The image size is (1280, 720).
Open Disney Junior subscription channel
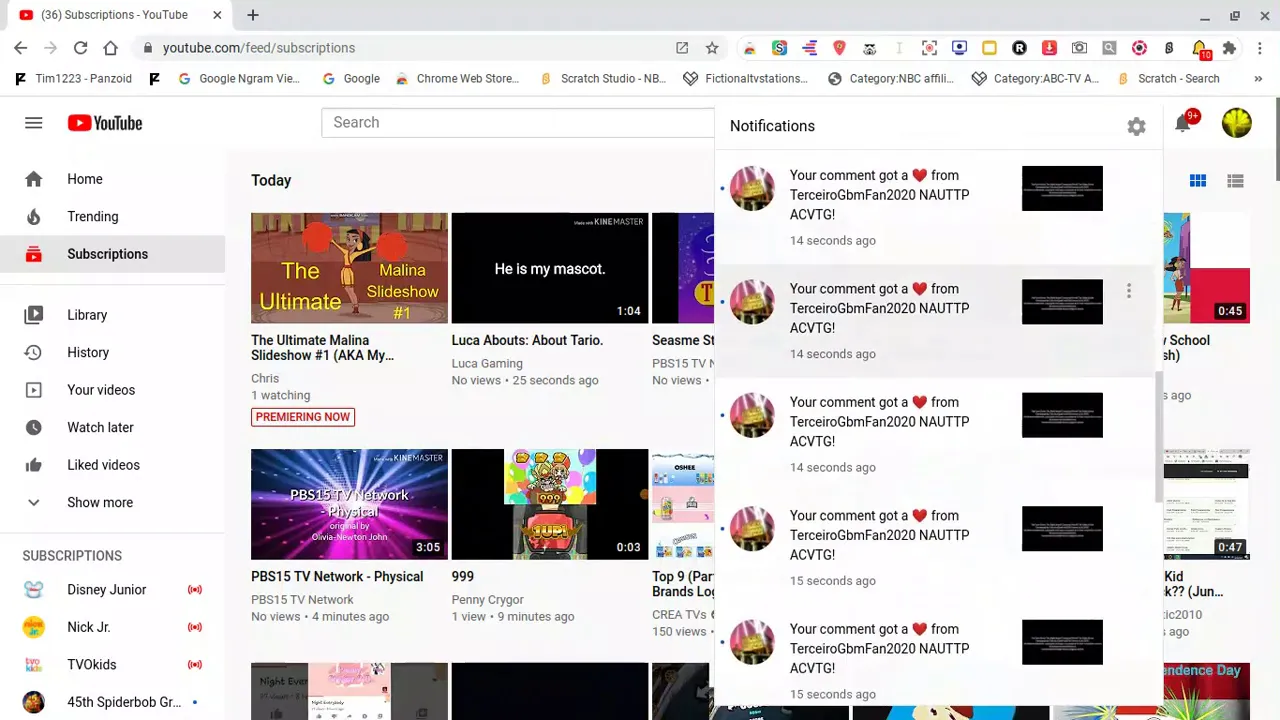click(x=112, y=590)
